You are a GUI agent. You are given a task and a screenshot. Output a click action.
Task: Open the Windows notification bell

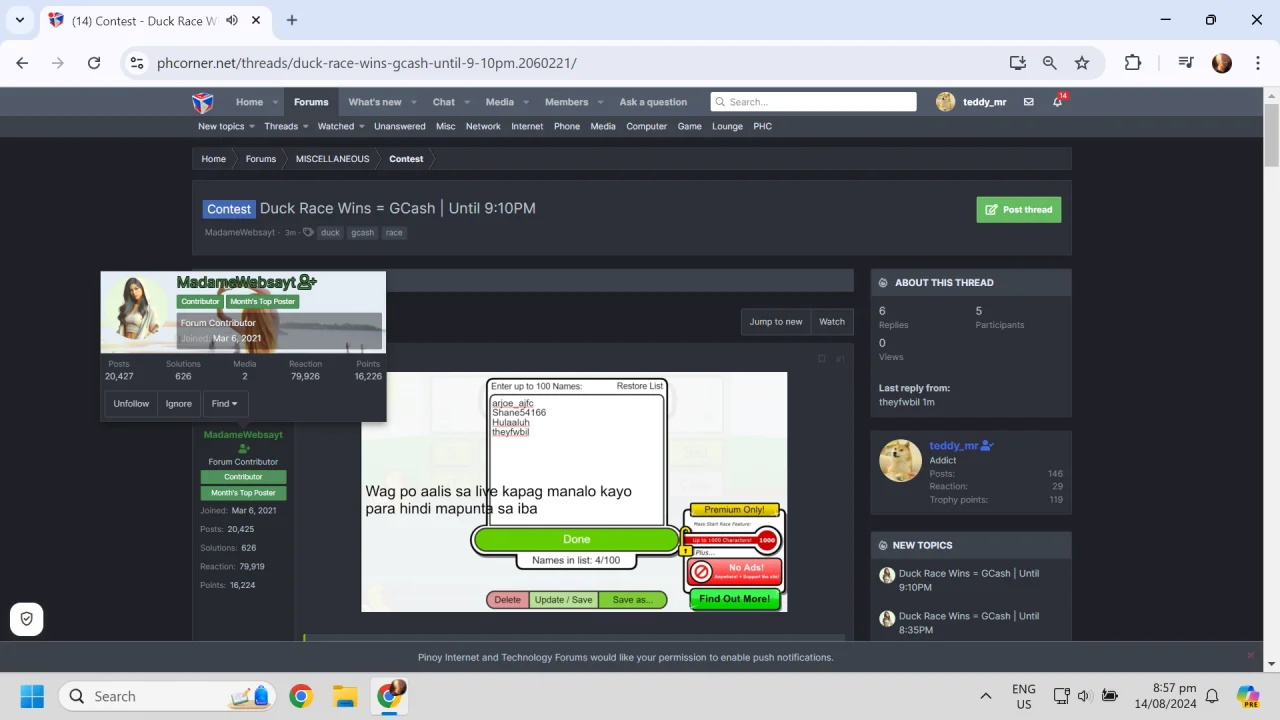pyautogui.click(x=1212, y=696)
